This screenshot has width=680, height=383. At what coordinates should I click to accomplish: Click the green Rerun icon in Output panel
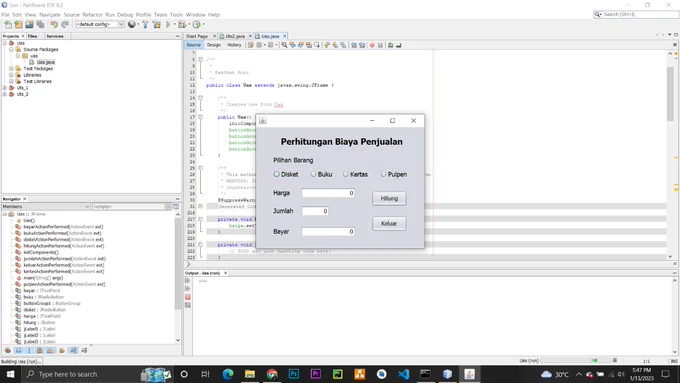[x=188, y=281]
